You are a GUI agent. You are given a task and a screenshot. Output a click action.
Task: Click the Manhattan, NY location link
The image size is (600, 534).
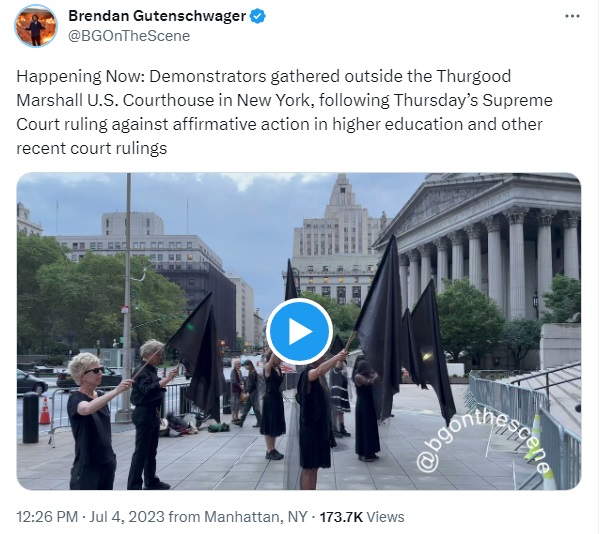256,517
